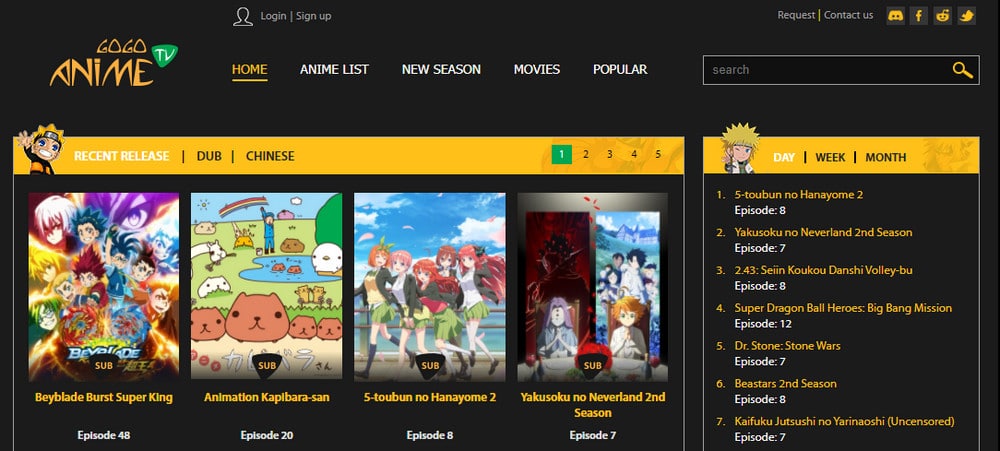The width and height of the screenshot is (1000, 451).
Task: Click the GogoAnime TV logo
Action: pos(113,63)
